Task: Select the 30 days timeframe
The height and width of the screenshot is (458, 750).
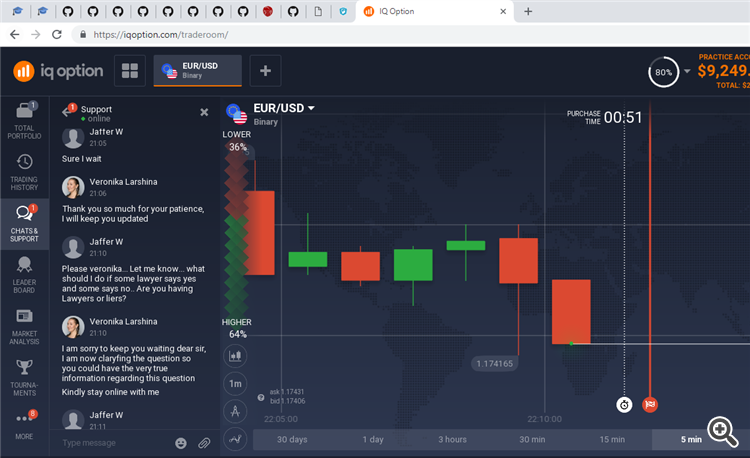Action: point(292,439)
